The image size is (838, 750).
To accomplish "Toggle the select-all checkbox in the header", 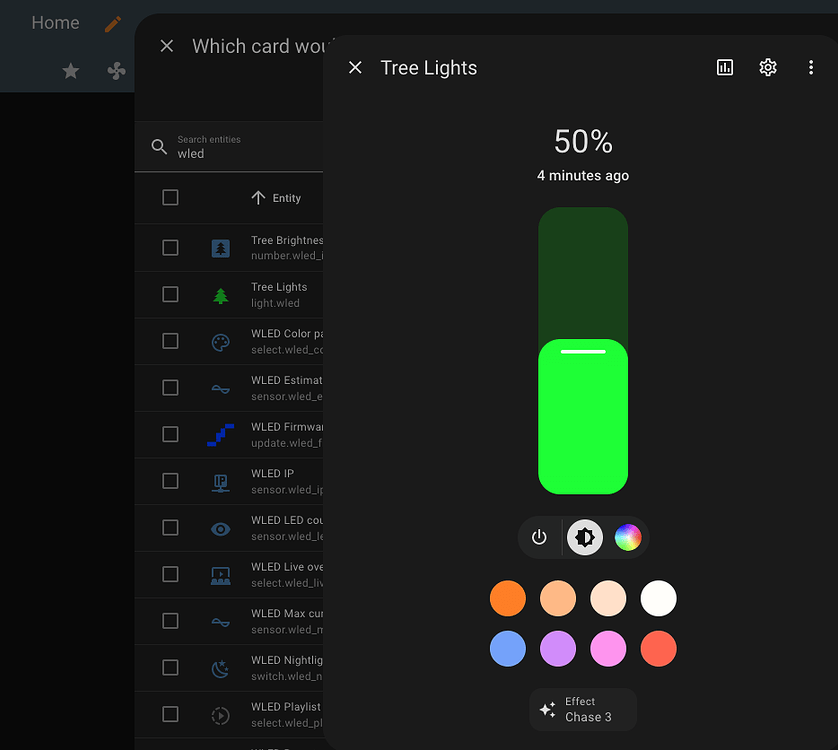I will [170, 197].
